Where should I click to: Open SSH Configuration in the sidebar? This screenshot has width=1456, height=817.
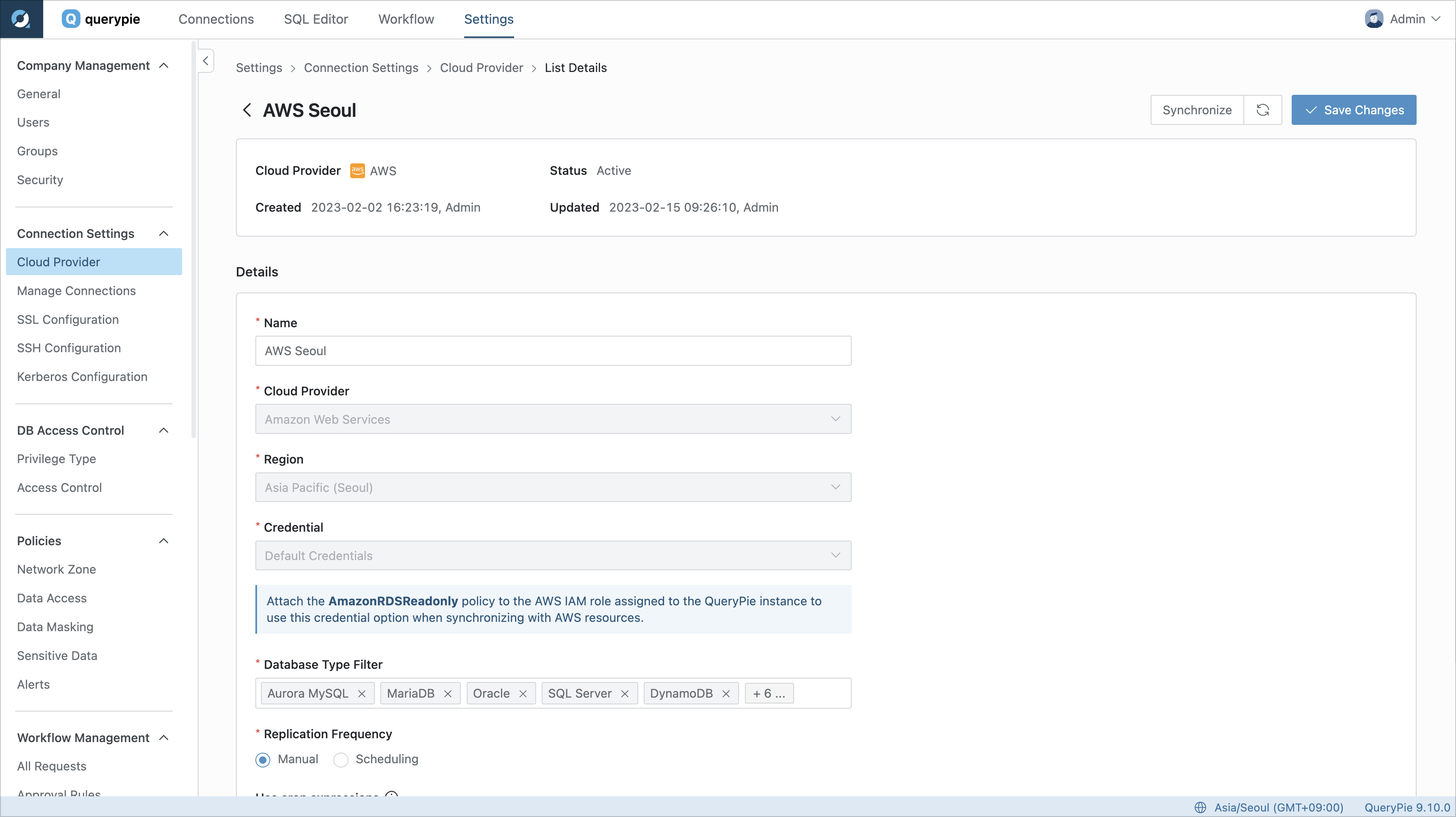[x=69, y=348]
